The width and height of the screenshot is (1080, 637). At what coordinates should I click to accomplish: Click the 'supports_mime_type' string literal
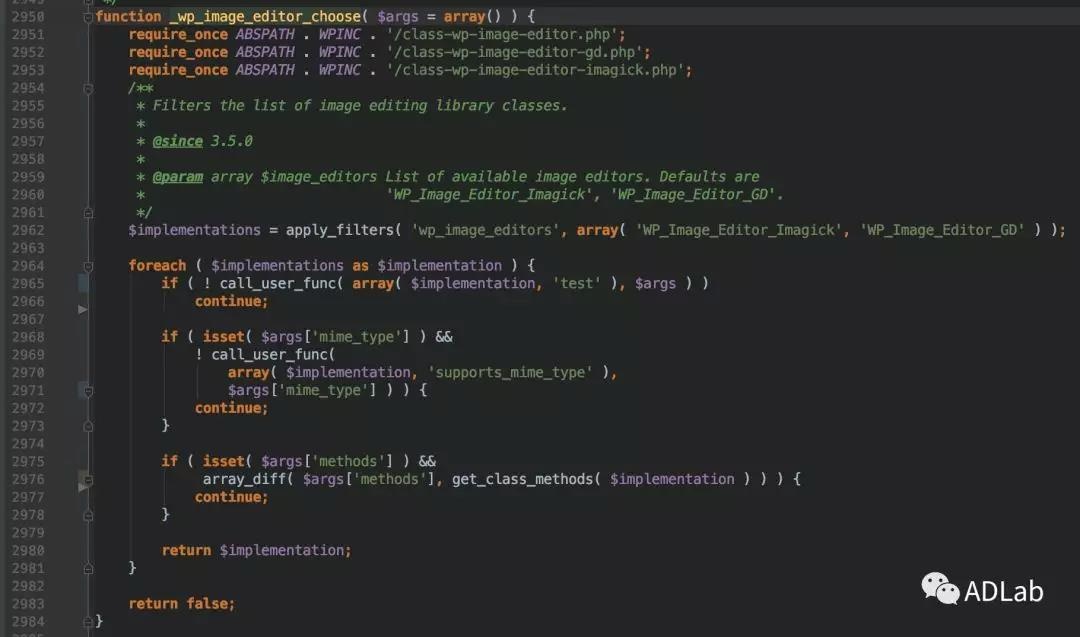[510, 372]
